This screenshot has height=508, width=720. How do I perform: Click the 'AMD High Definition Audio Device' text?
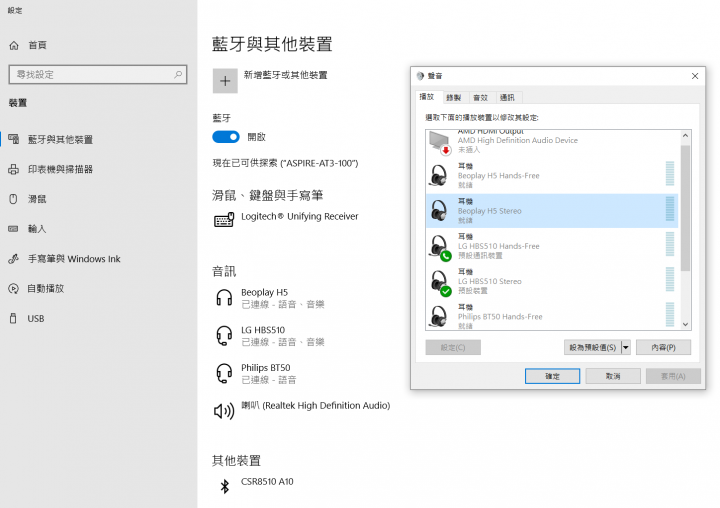[518, 140]
